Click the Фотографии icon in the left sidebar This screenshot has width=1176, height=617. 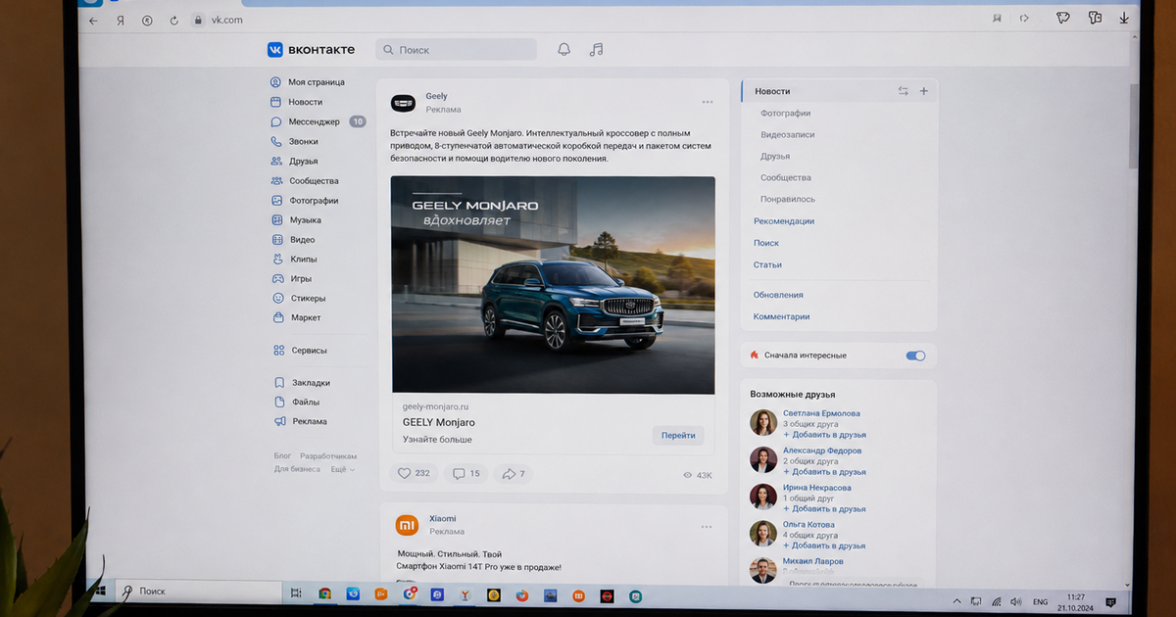[x=277, y=200]
